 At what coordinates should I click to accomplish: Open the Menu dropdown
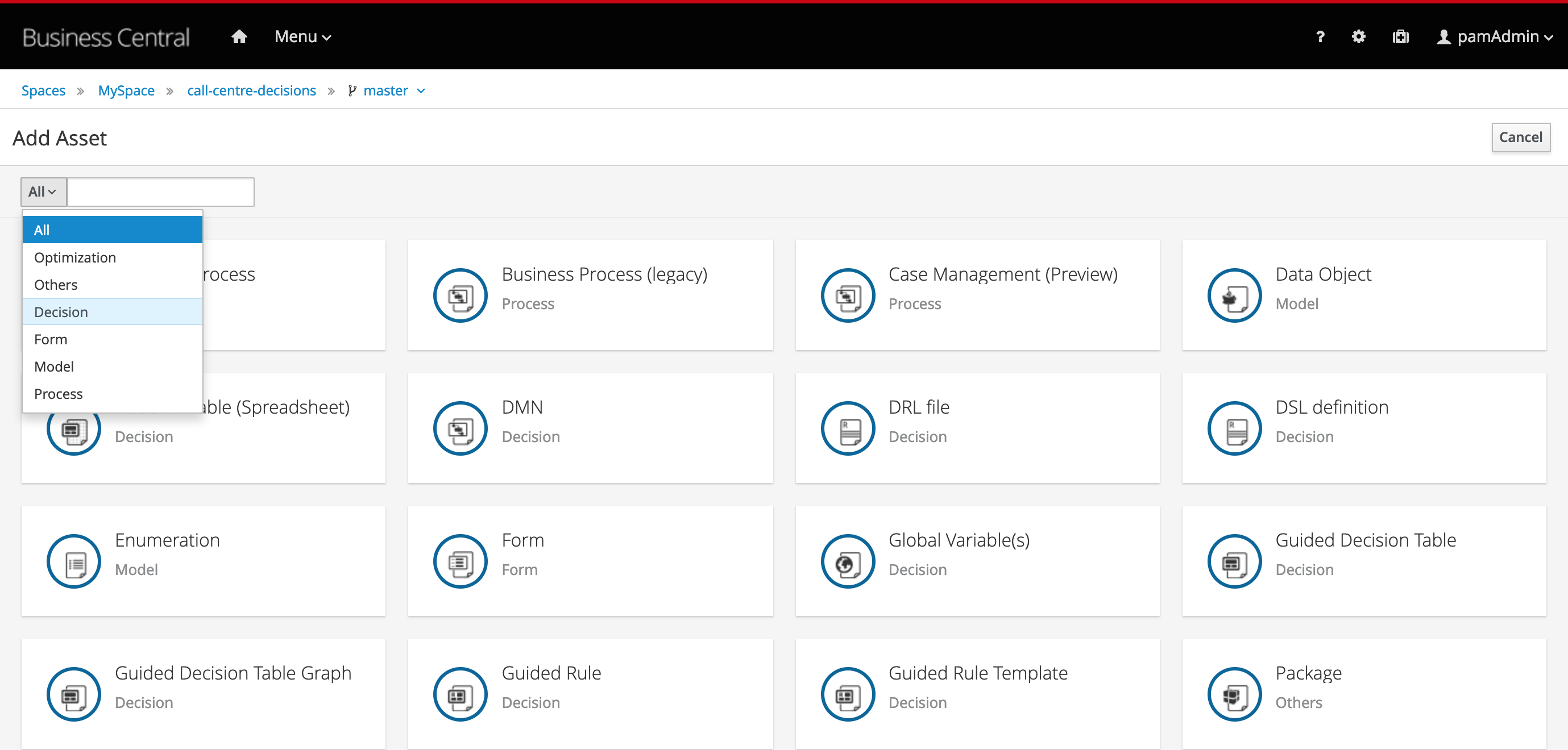302,36
